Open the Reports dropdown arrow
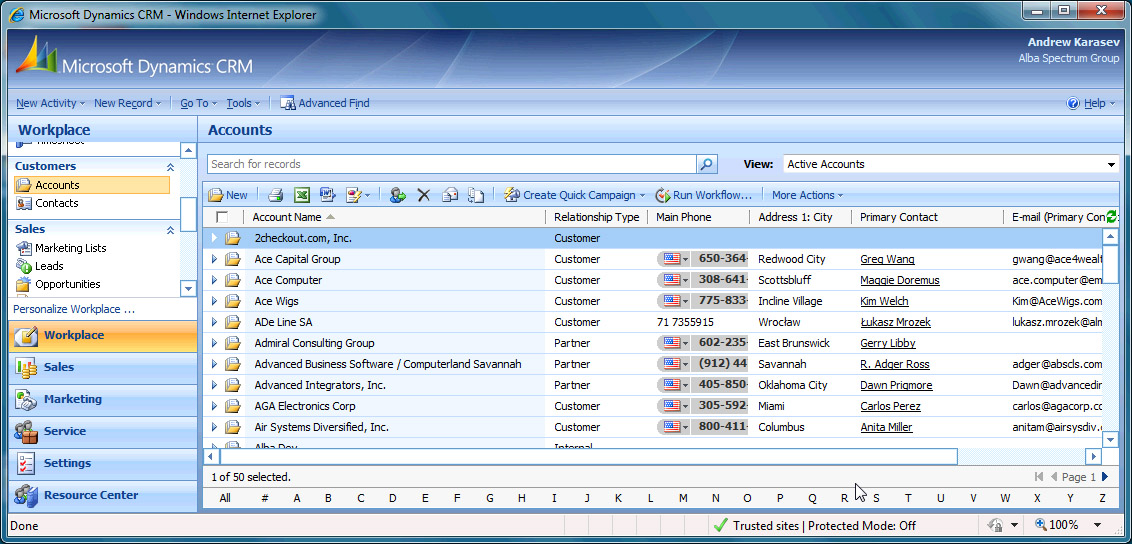This screenshot has width=1132, height=544. [368, 196]
